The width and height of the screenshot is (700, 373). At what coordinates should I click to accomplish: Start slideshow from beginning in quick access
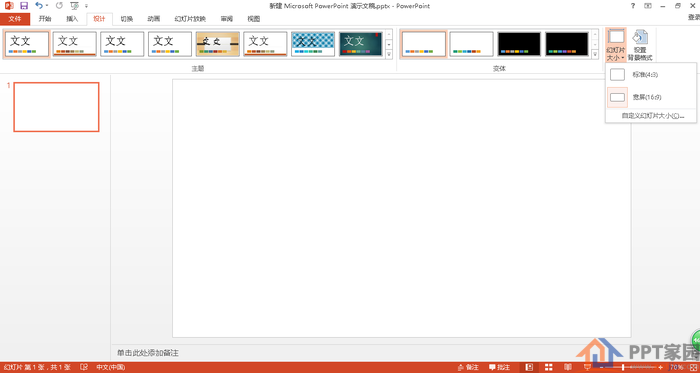click(75, 6)
